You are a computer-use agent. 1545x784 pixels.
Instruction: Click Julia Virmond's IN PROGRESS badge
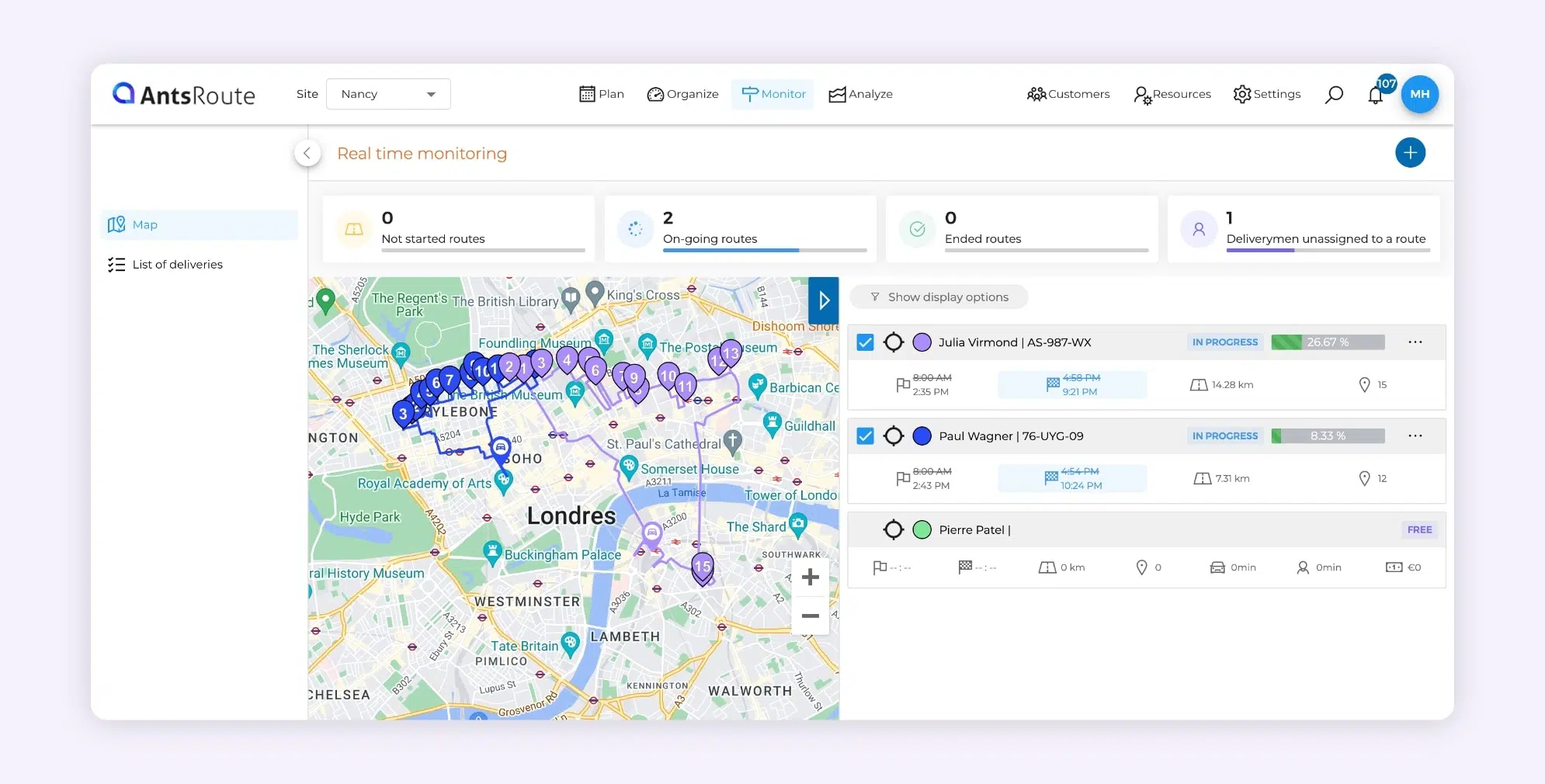pos(1225,342)
